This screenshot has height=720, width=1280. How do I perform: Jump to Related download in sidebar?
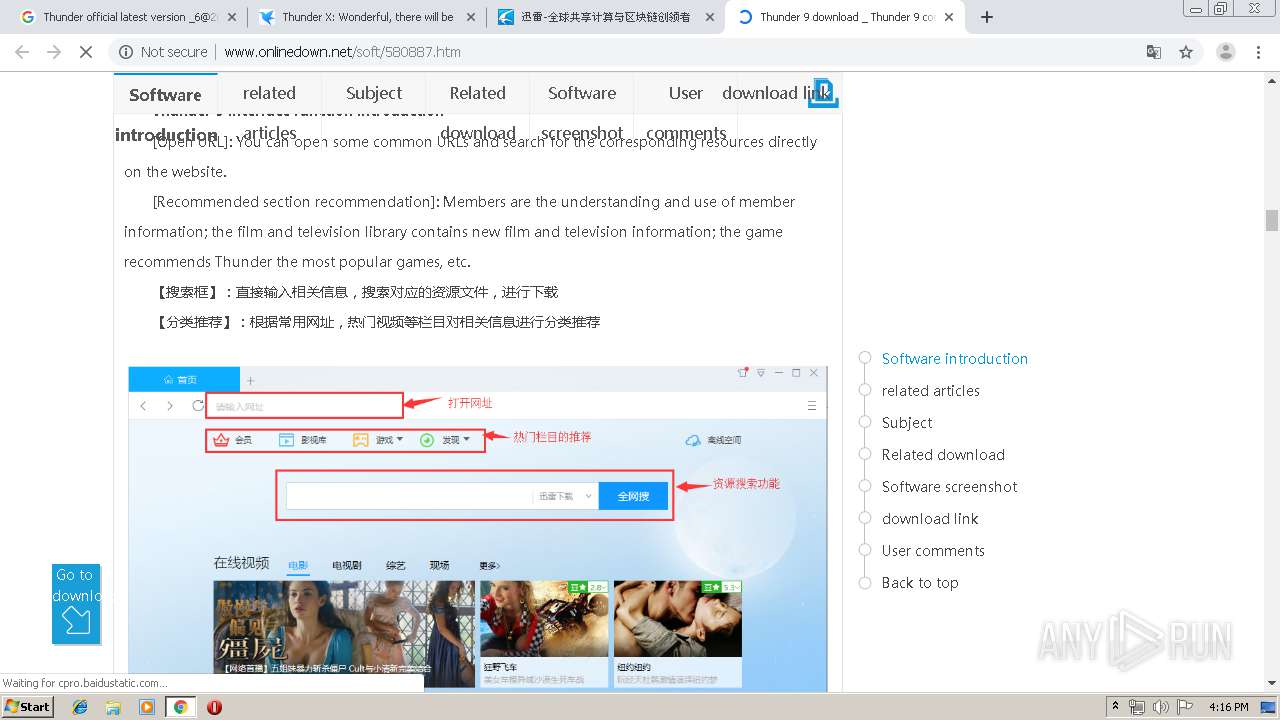pyautogui.click(x=943, y=455)
